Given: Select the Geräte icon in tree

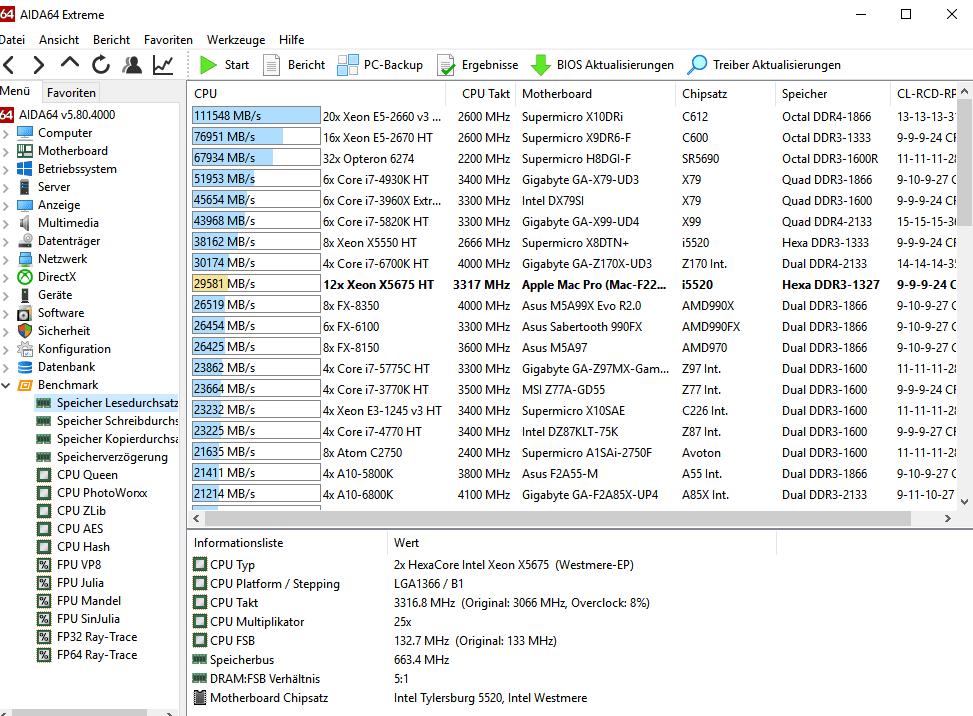Looking at the screenshot, I should tap(25, 295).
